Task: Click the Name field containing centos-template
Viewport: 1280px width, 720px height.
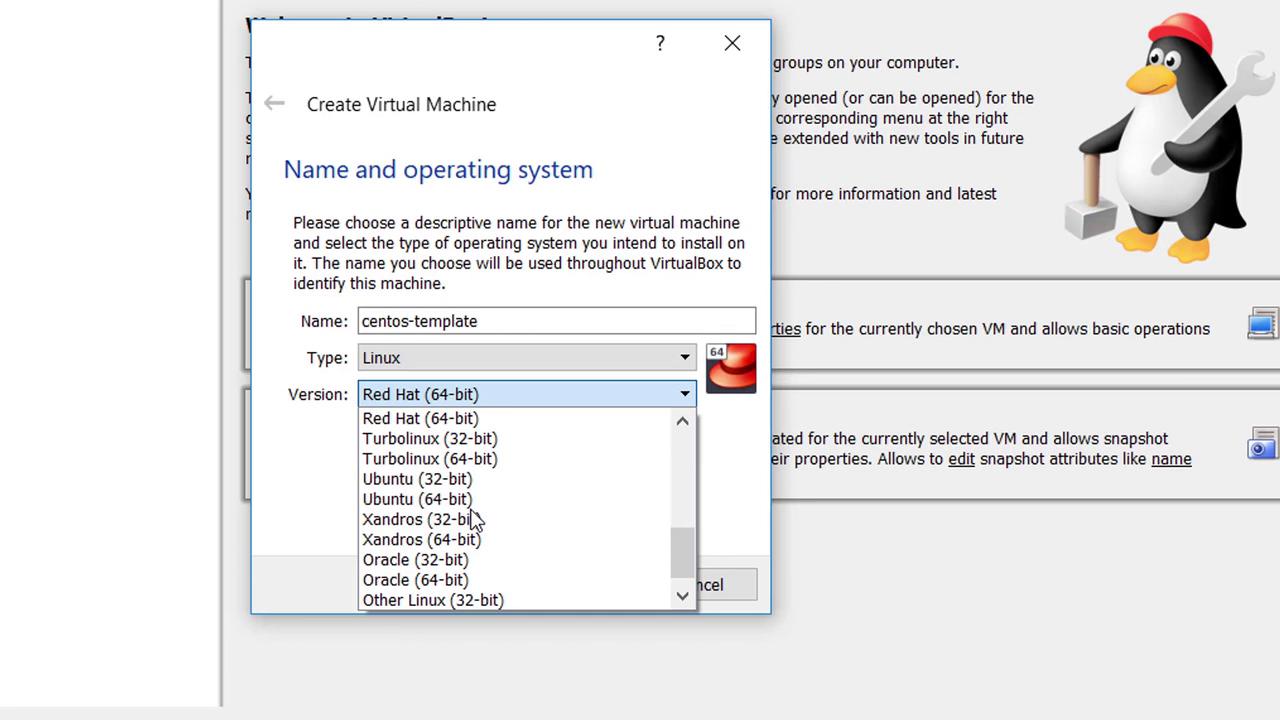Action: tap(556, 321)
